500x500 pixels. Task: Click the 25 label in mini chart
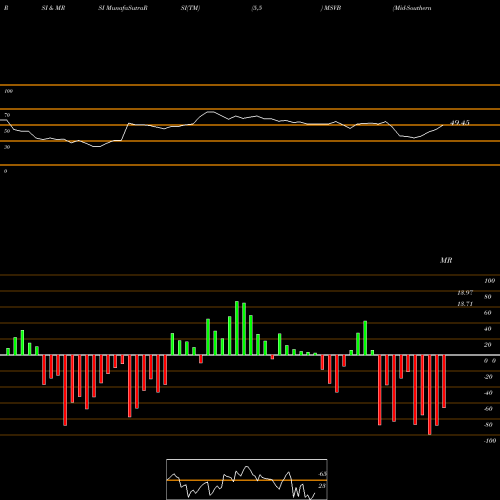coord(322,486)
